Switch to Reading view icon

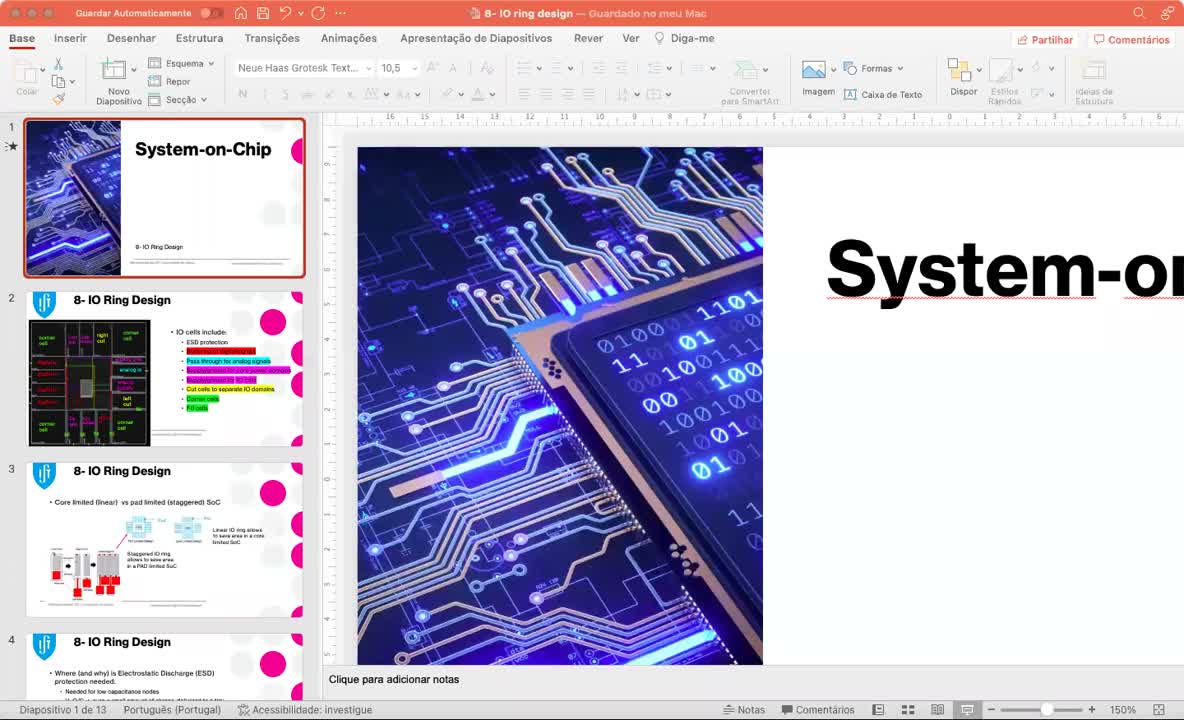(x=937, y=709)
